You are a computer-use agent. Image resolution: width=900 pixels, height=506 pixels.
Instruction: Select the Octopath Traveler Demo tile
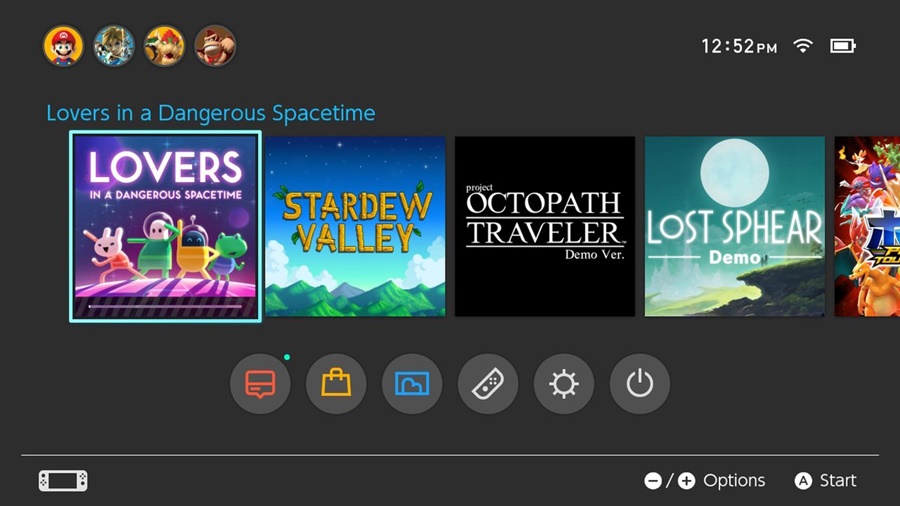pyautogui.click(x=545, y=226)
